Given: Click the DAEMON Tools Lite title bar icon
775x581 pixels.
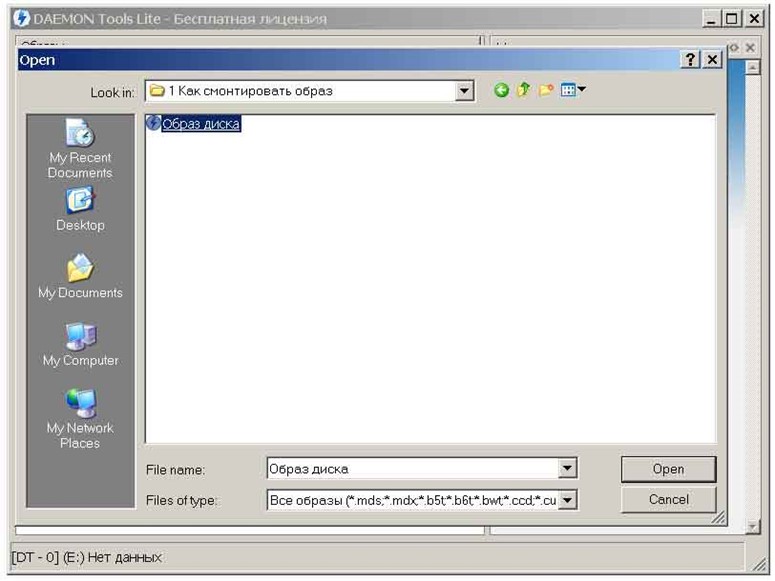Looking at the screenshot, I should [22, 19].
